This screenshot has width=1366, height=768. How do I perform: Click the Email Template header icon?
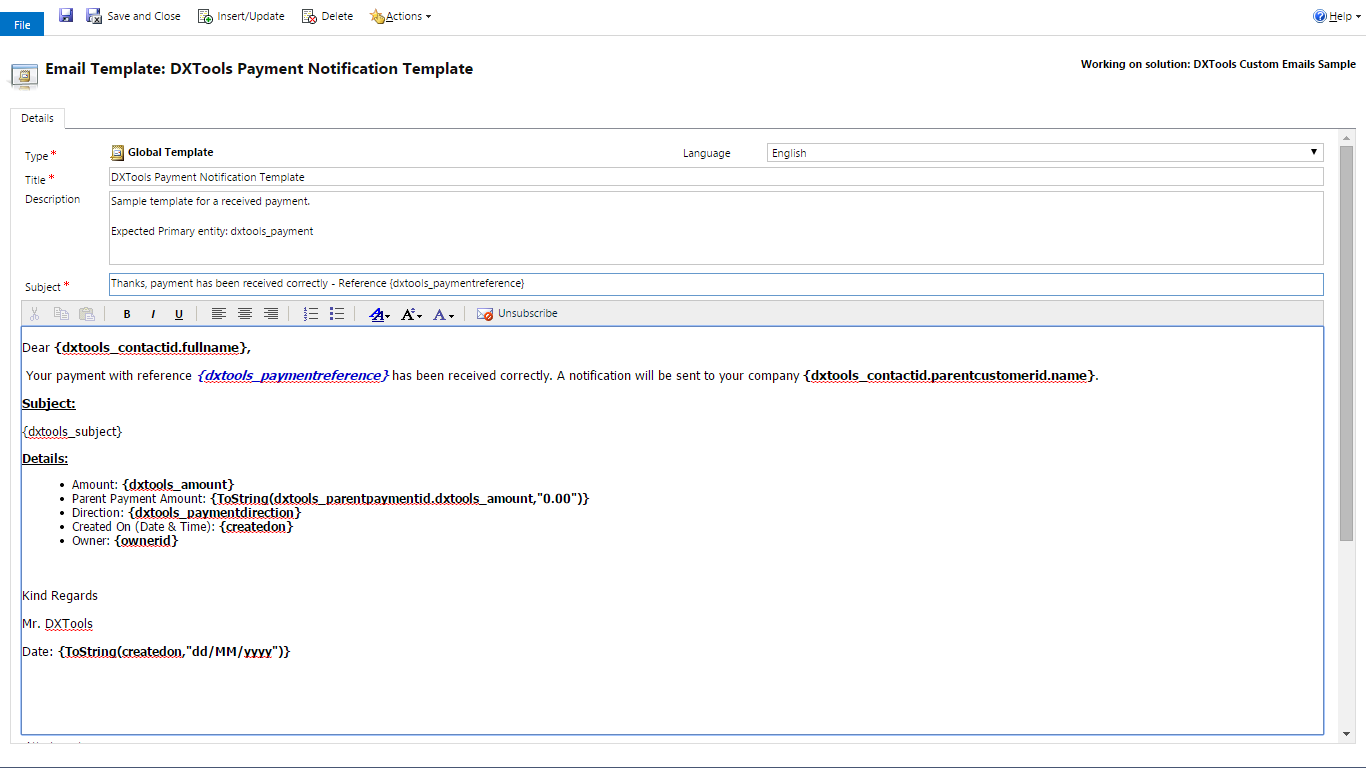(x=24, y=75)
